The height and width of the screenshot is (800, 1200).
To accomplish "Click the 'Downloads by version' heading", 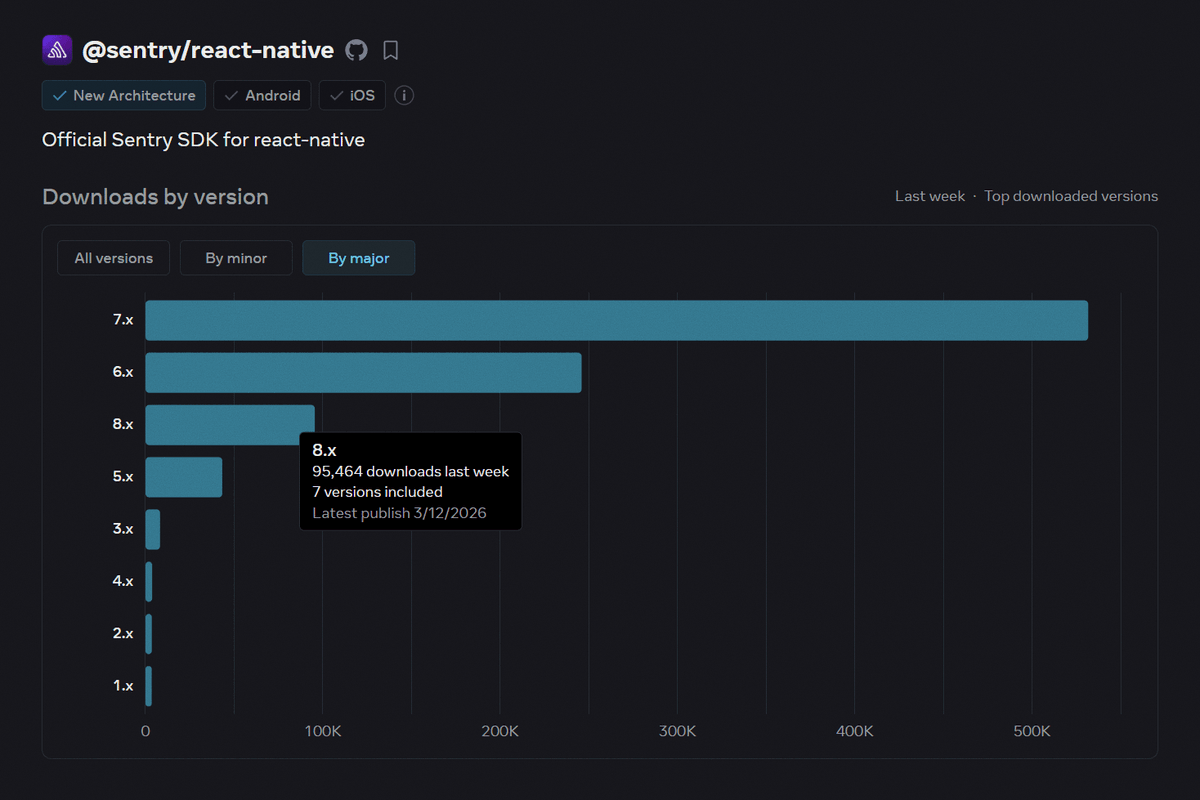I will pos(155,197).
